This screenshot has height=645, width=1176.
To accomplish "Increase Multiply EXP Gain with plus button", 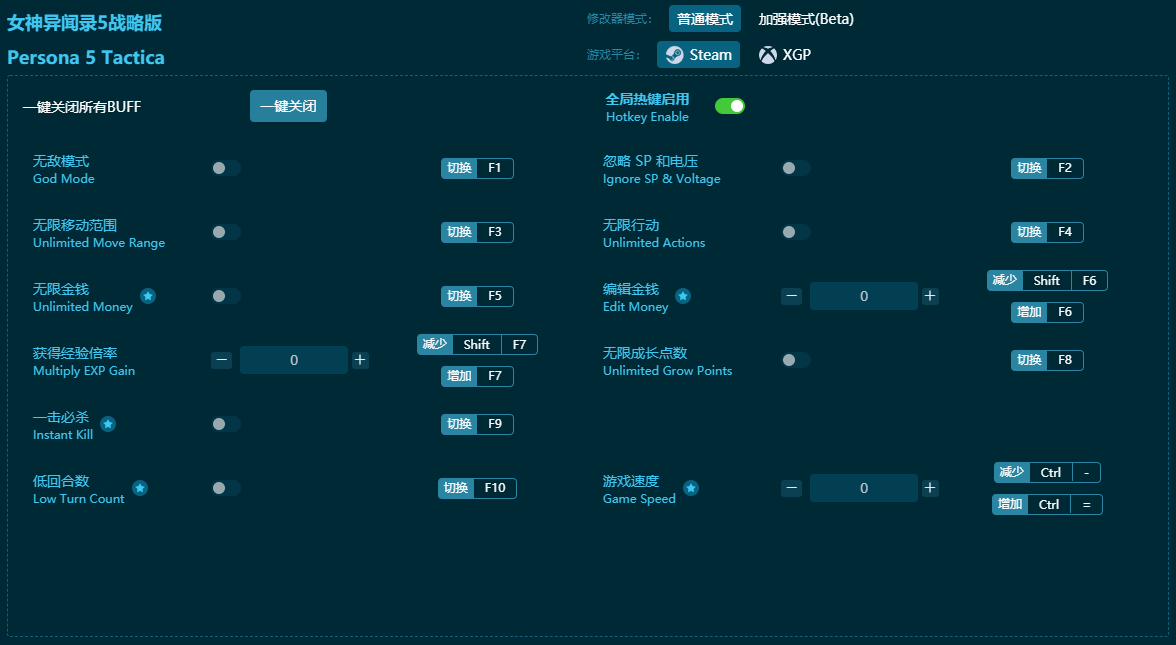I will click(360, 360).
